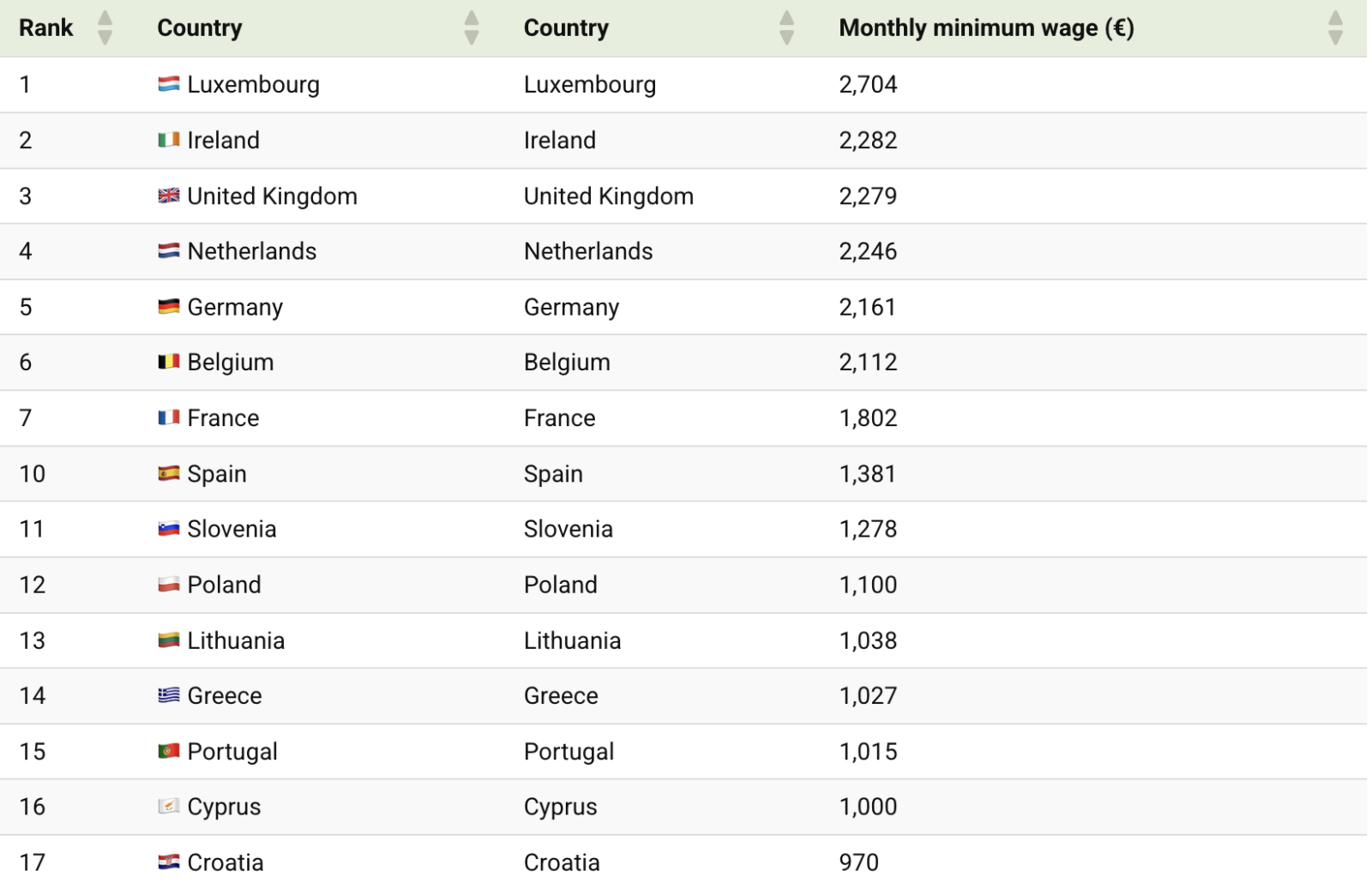
Task: Click Slovenia in the second Country column
Action: 568,529
